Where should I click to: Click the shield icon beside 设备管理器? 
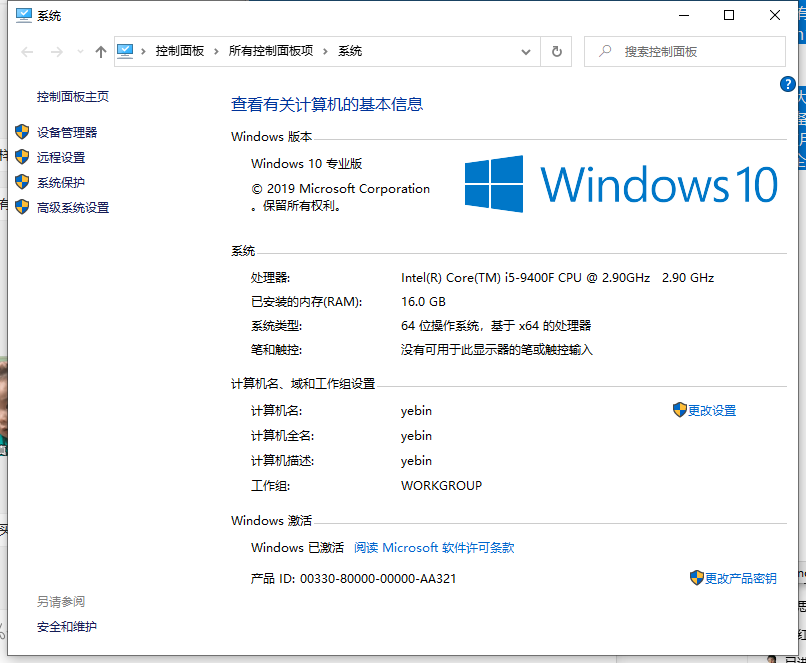pos(22,131)
